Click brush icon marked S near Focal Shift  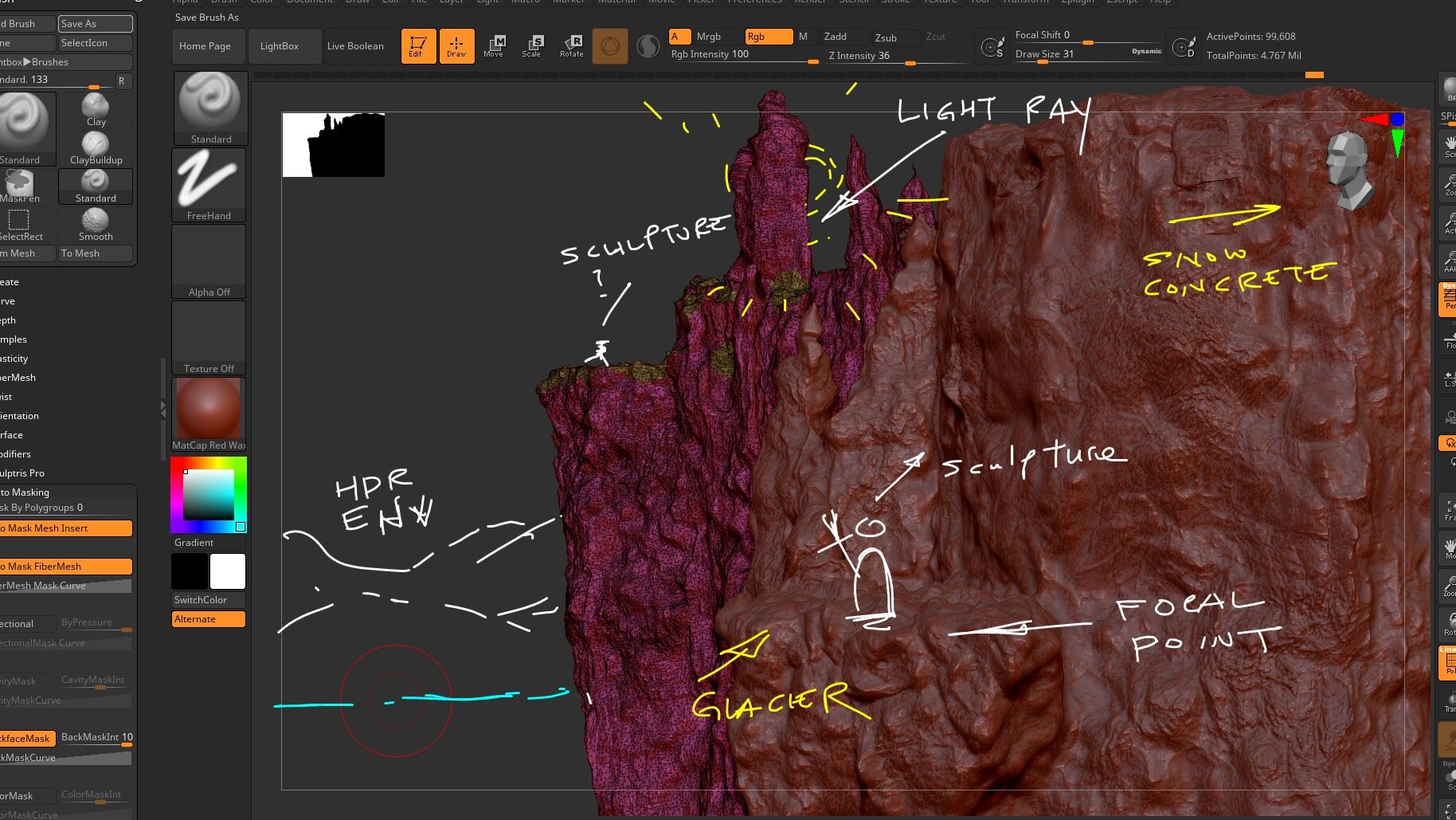(x=992, y=47)
